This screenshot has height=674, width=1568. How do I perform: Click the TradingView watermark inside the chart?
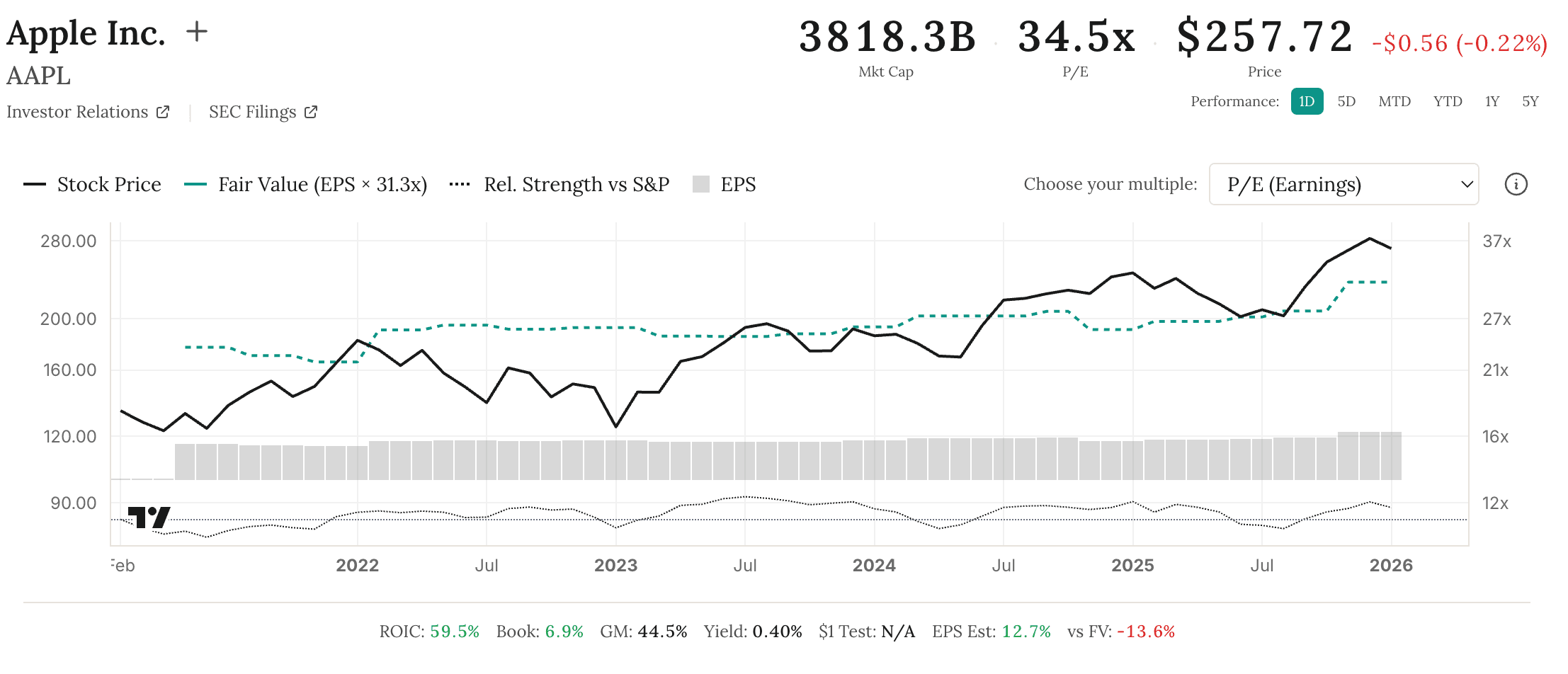coord(148,518)
